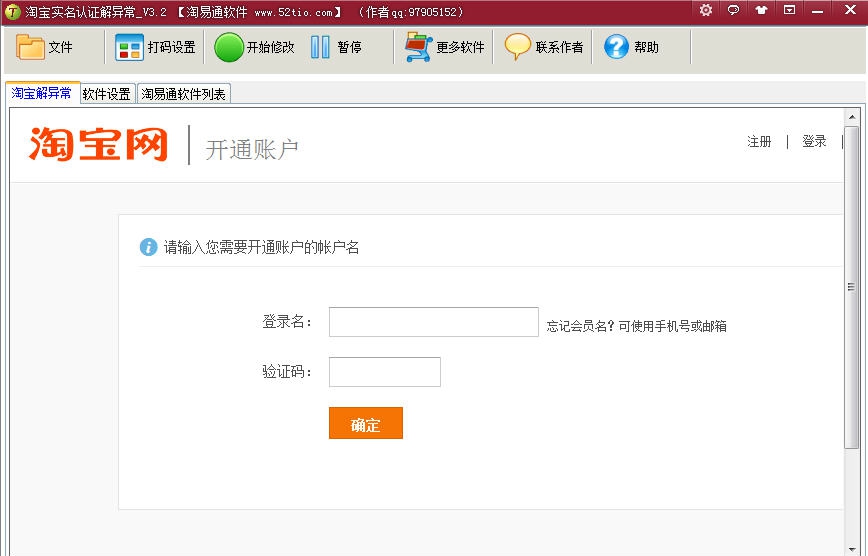The height and width of the screenshot is (556, 868).
Task: Focus the 验证码 input field
Action: (385, 372)
